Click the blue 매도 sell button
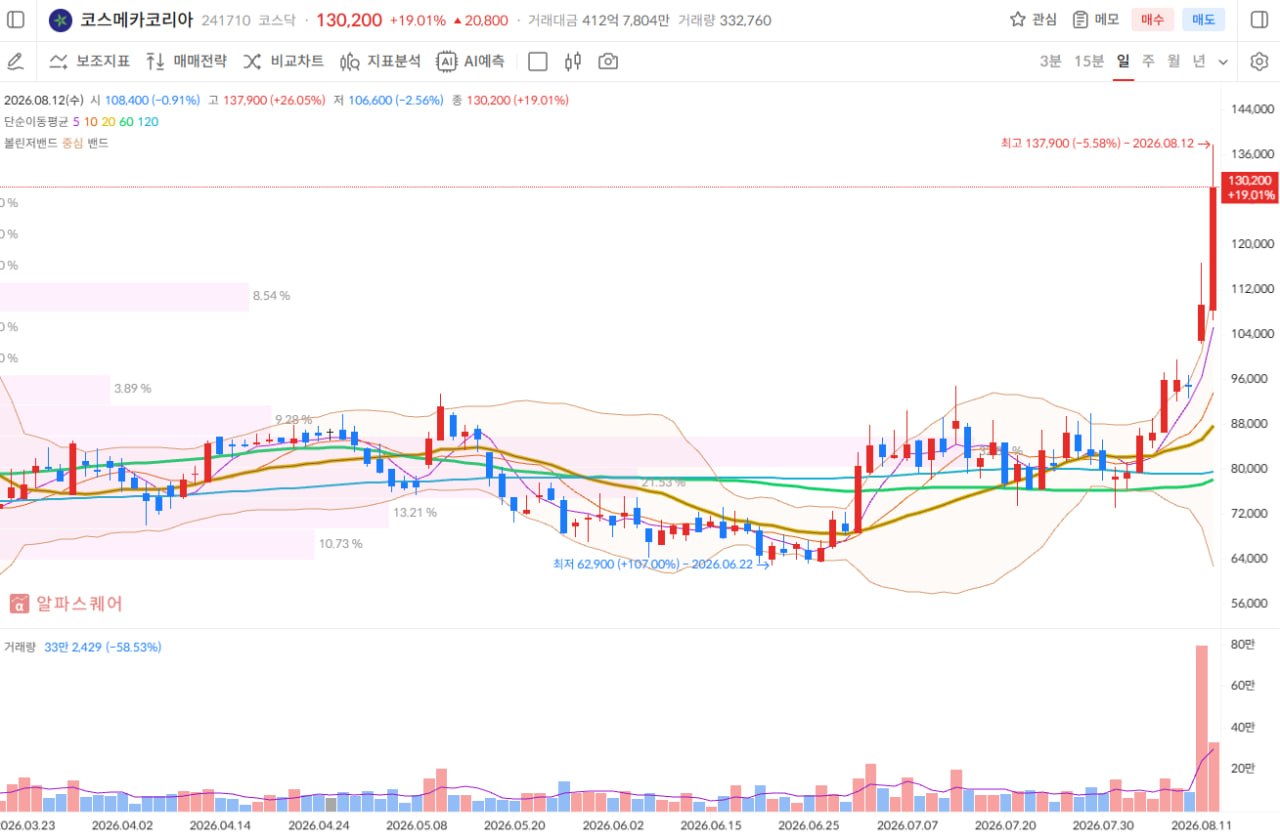This screenshot has height=838, width=1280. [1203, 20]
